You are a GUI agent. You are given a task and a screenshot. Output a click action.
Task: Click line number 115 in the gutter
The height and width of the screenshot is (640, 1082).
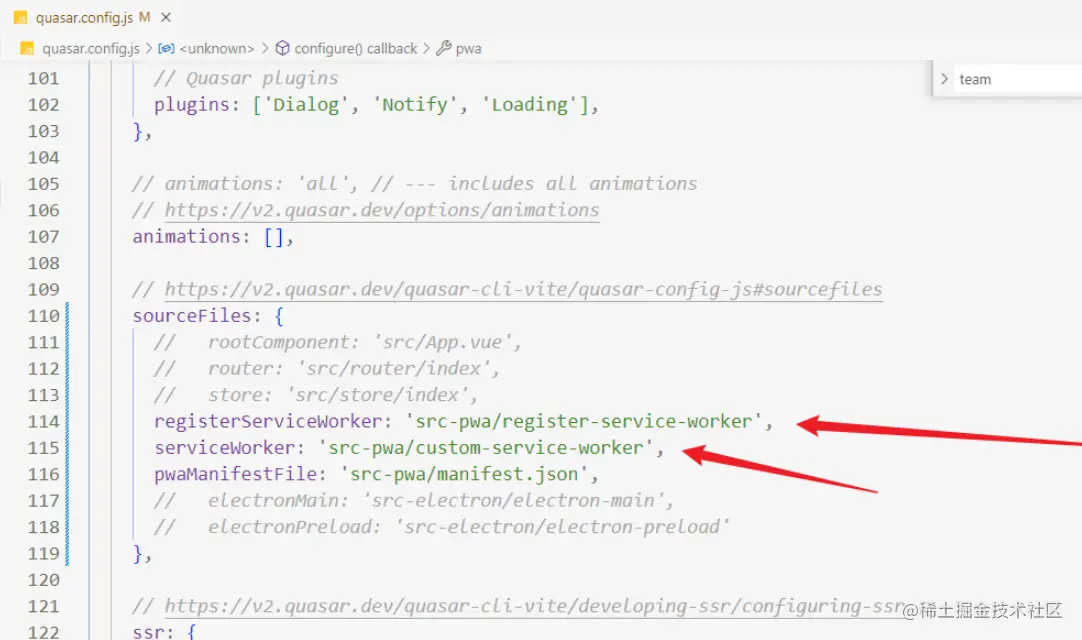[x=43, y=448]
